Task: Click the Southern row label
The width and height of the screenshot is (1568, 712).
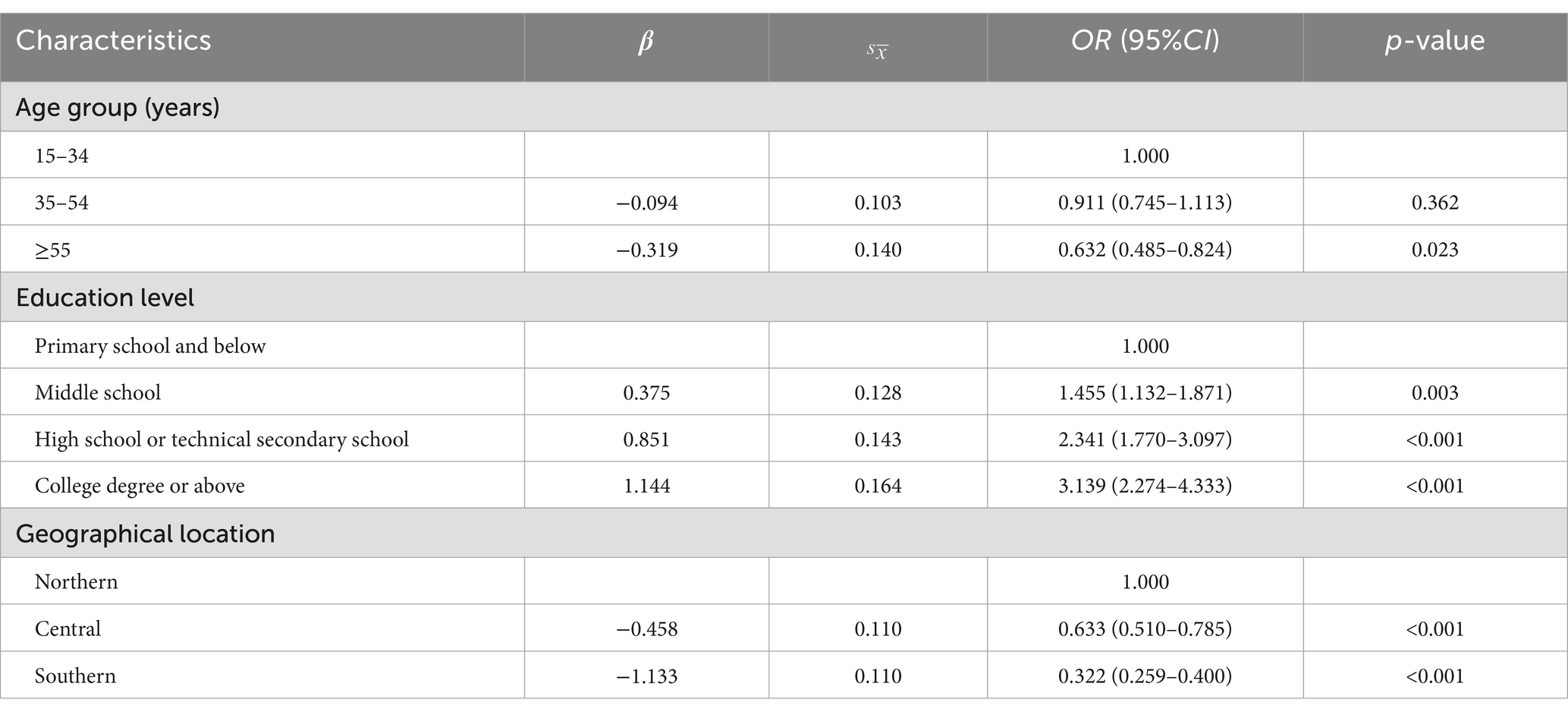Action: point(75,676)
